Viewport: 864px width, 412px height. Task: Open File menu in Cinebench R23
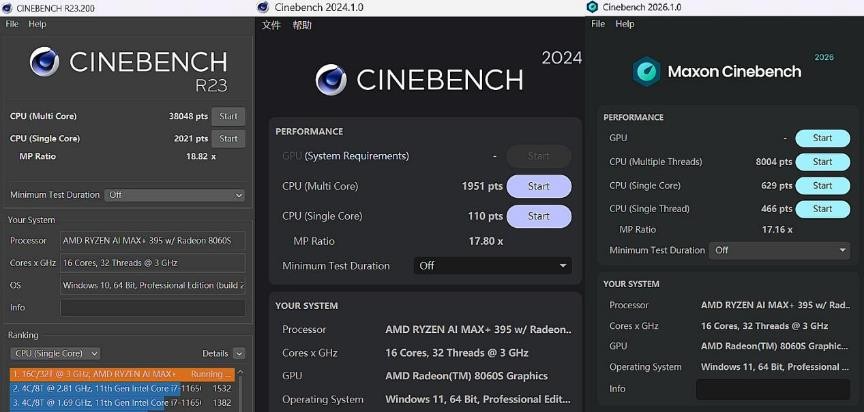pyautogui.click(x=12, y=24)
